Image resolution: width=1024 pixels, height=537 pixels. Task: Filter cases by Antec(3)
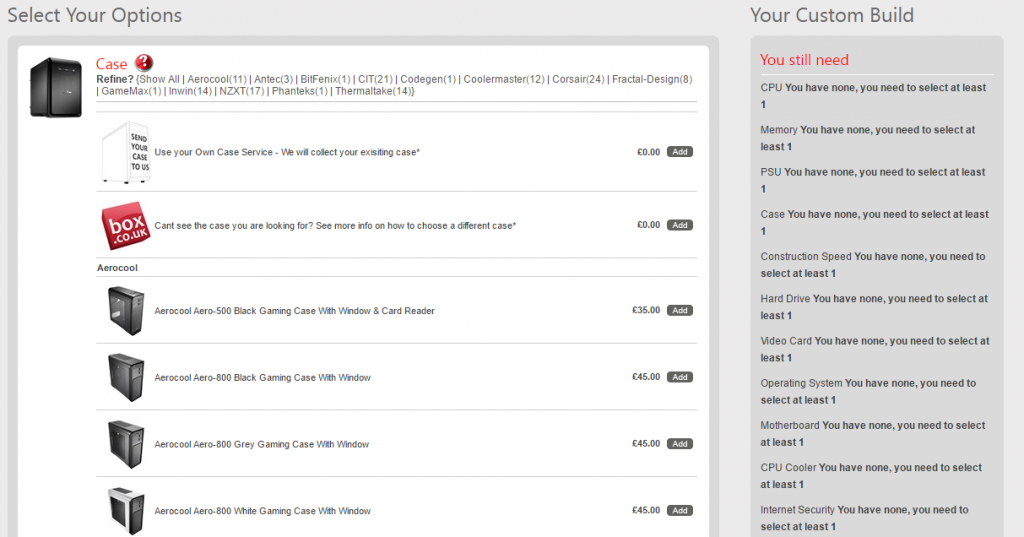point(274,79)
